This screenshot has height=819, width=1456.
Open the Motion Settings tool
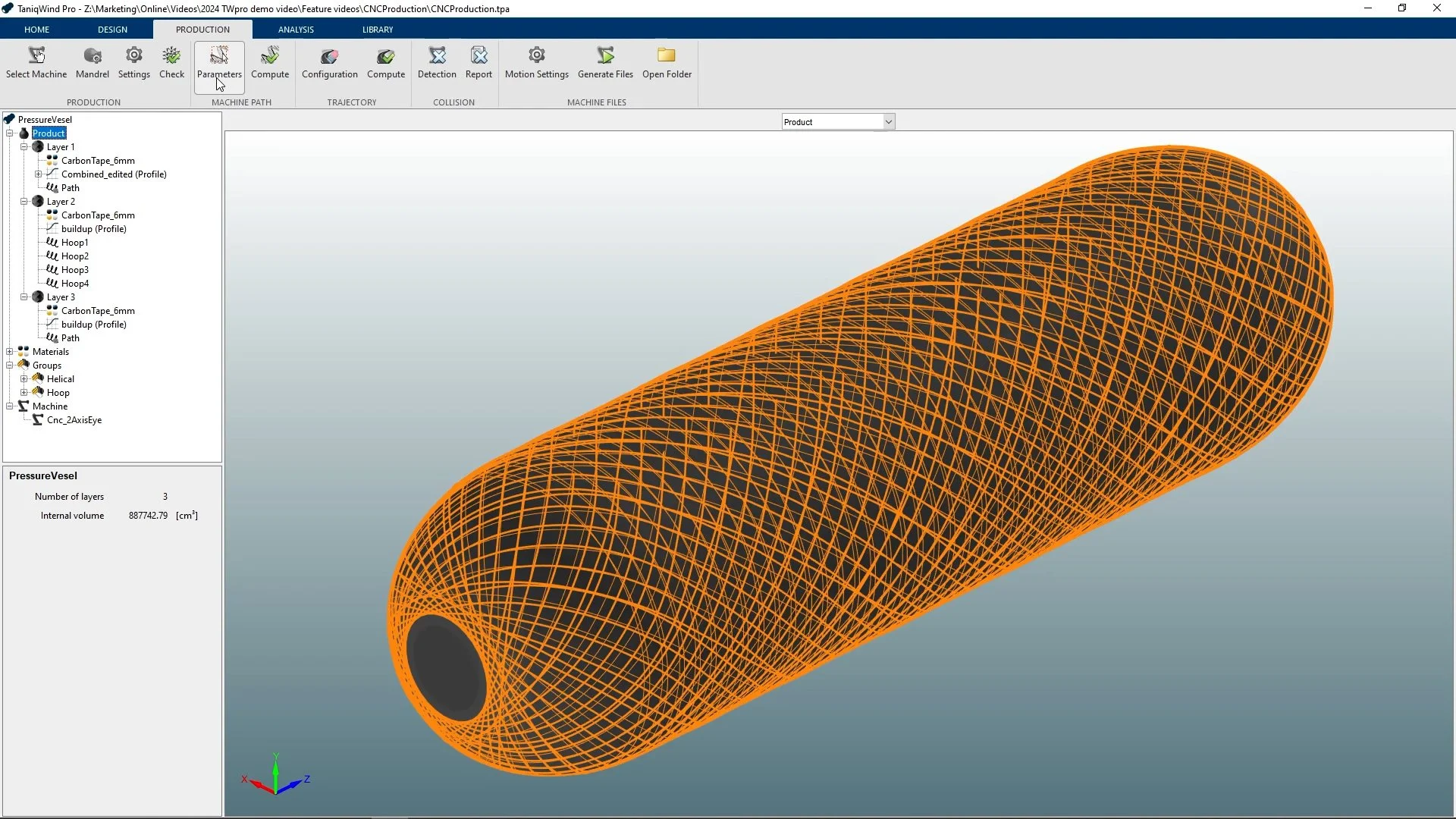click(536, 62)
